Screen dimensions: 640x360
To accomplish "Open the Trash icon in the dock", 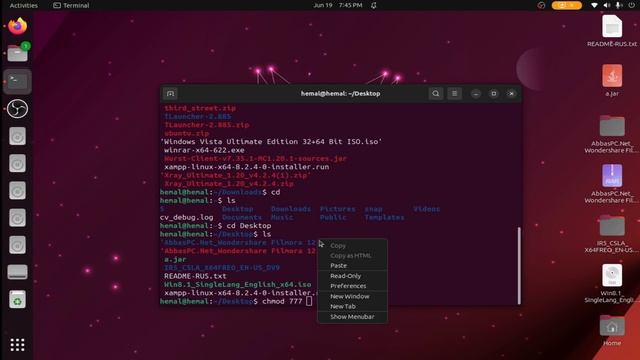I will pos(18,300).
